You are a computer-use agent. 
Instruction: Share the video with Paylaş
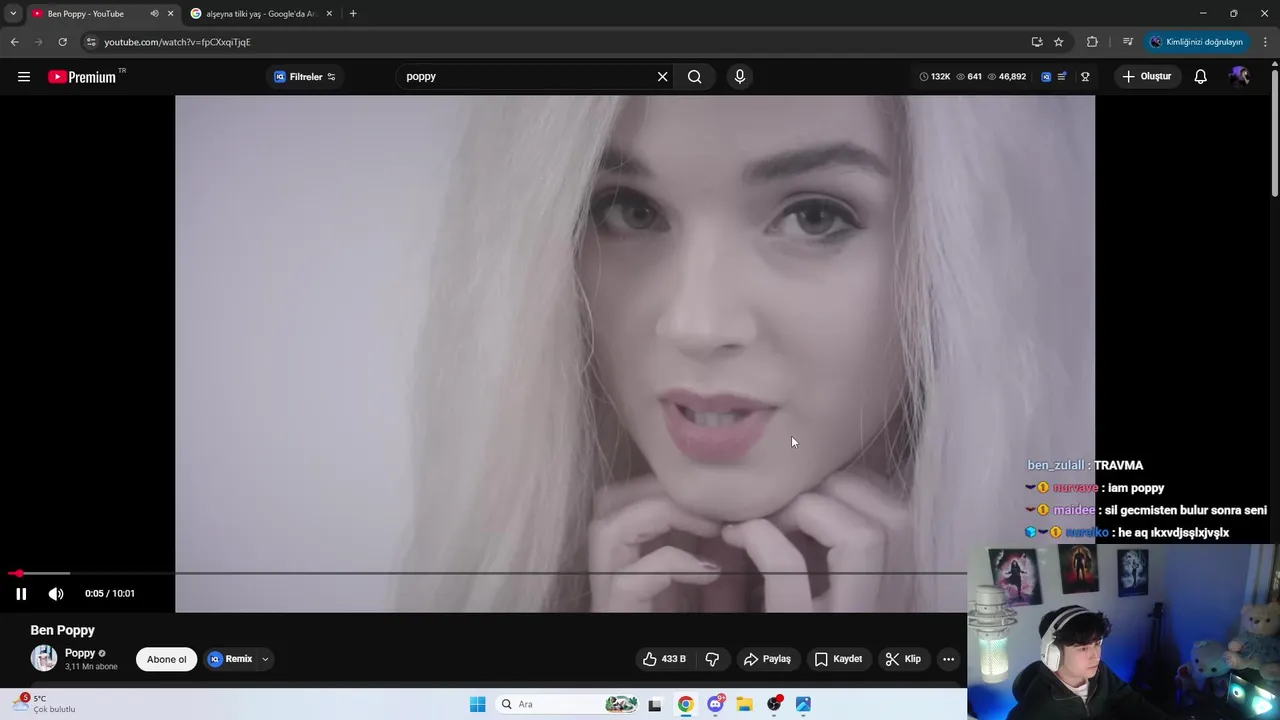pos(767,659)
